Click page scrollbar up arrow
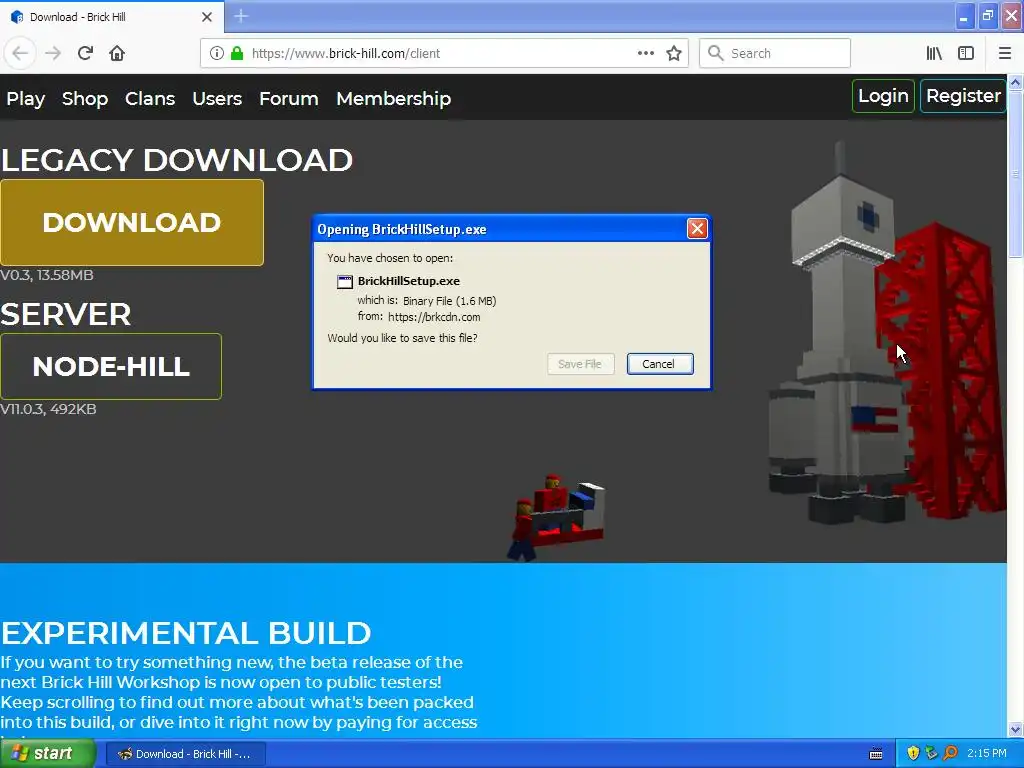Screen dimensions: 1024x768 [x=1015, y=82]
